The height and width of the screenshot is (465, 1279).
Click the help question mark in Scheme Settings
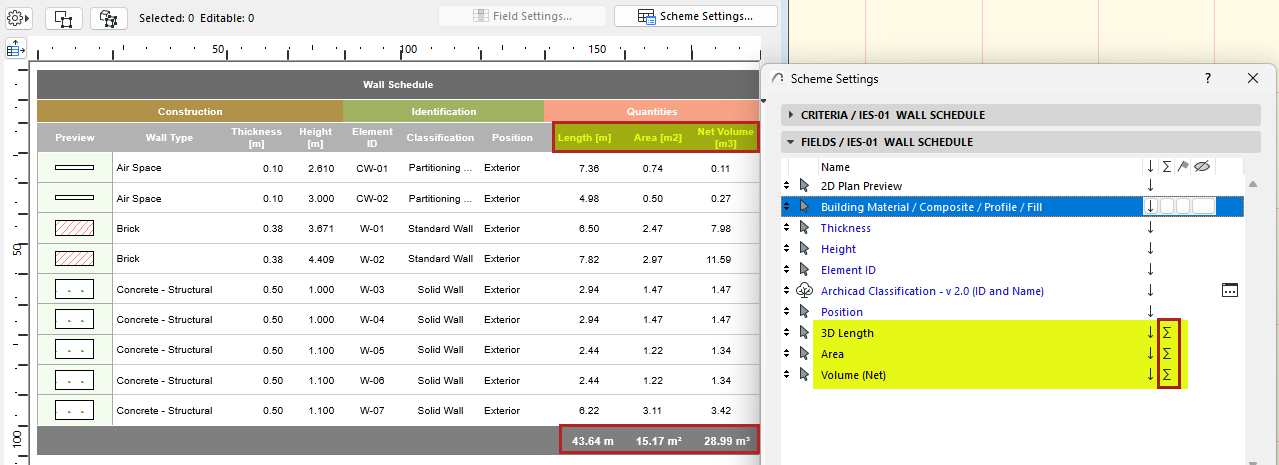1208,78
